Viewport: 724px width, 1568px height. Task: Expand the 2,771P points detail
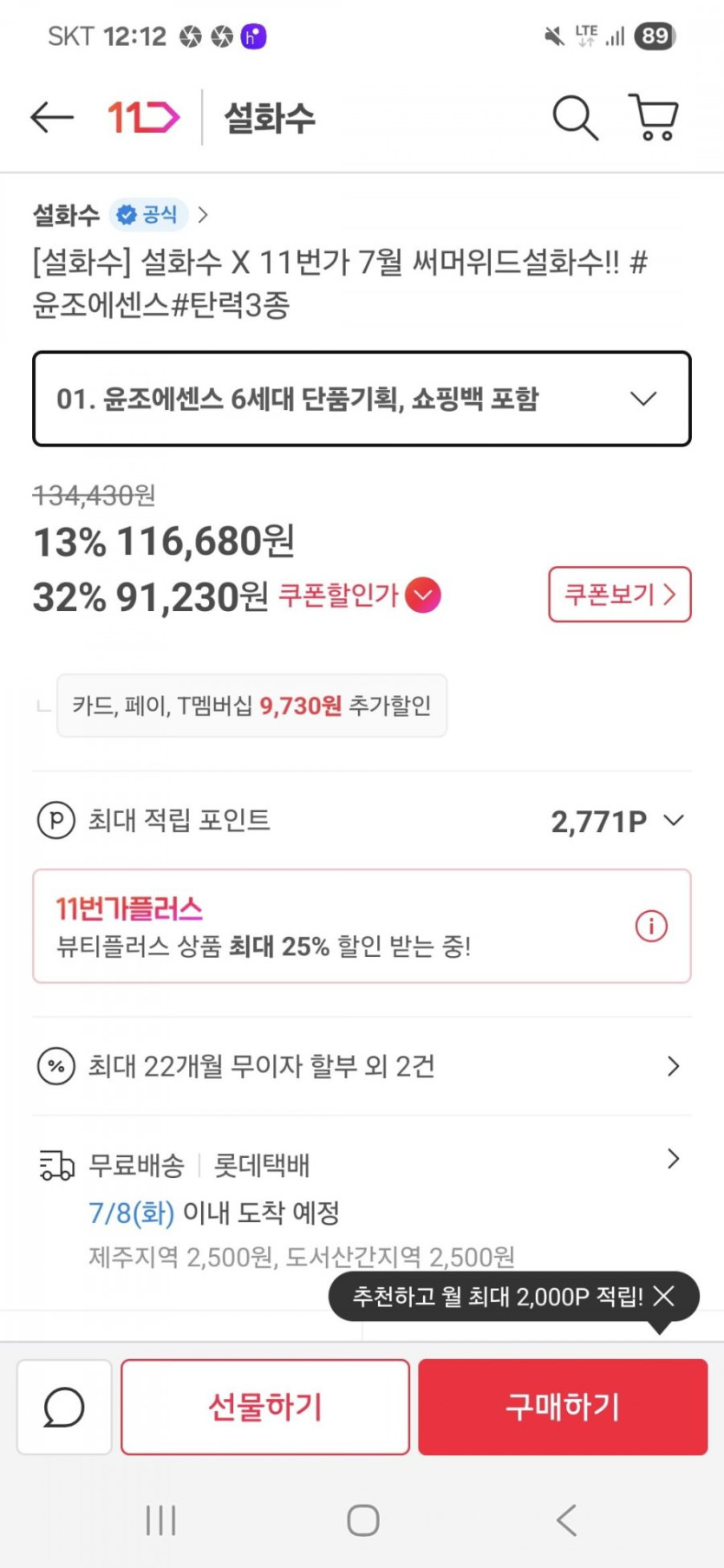coord(673,820)
